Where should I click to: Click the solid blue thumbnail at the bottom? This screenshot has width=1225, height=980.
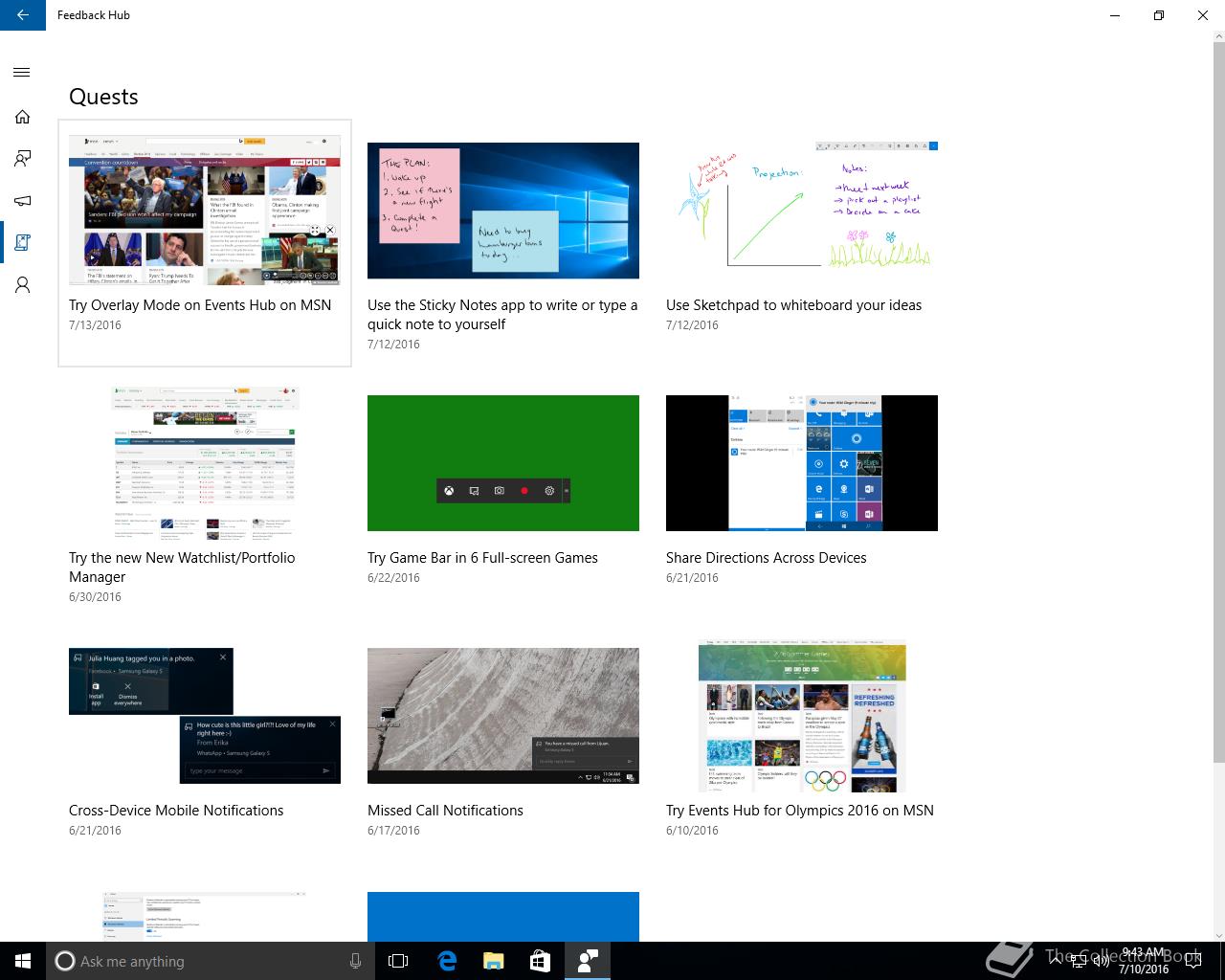[503, 917]
